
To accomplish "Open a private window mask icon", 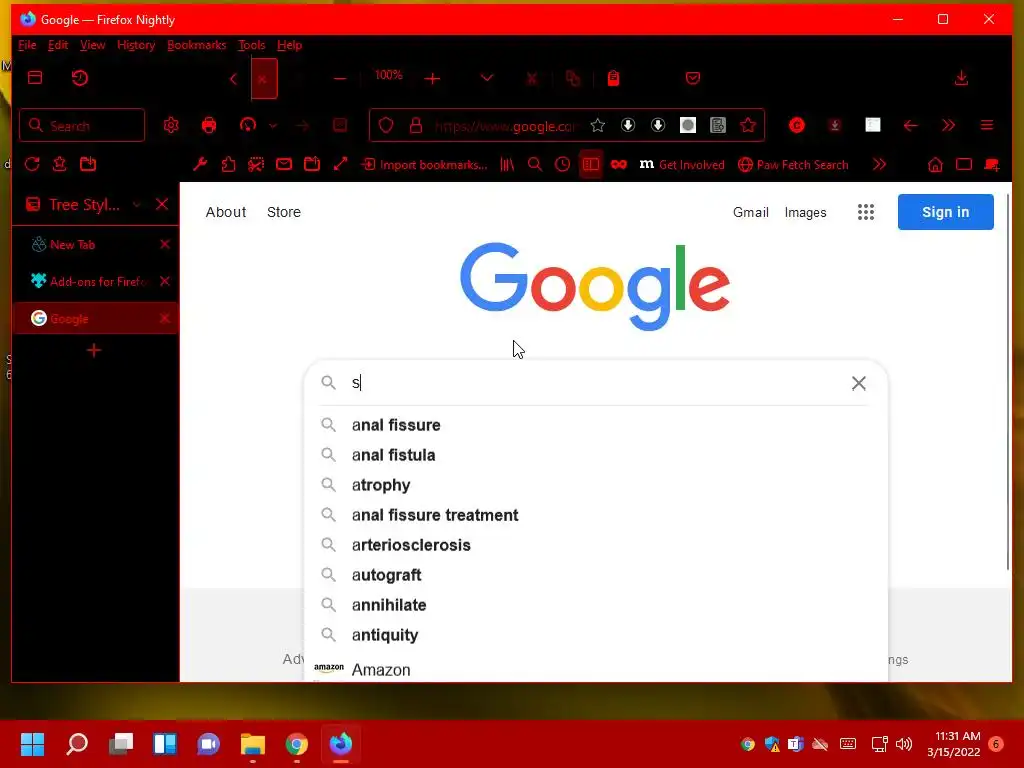I will (618, 165).
